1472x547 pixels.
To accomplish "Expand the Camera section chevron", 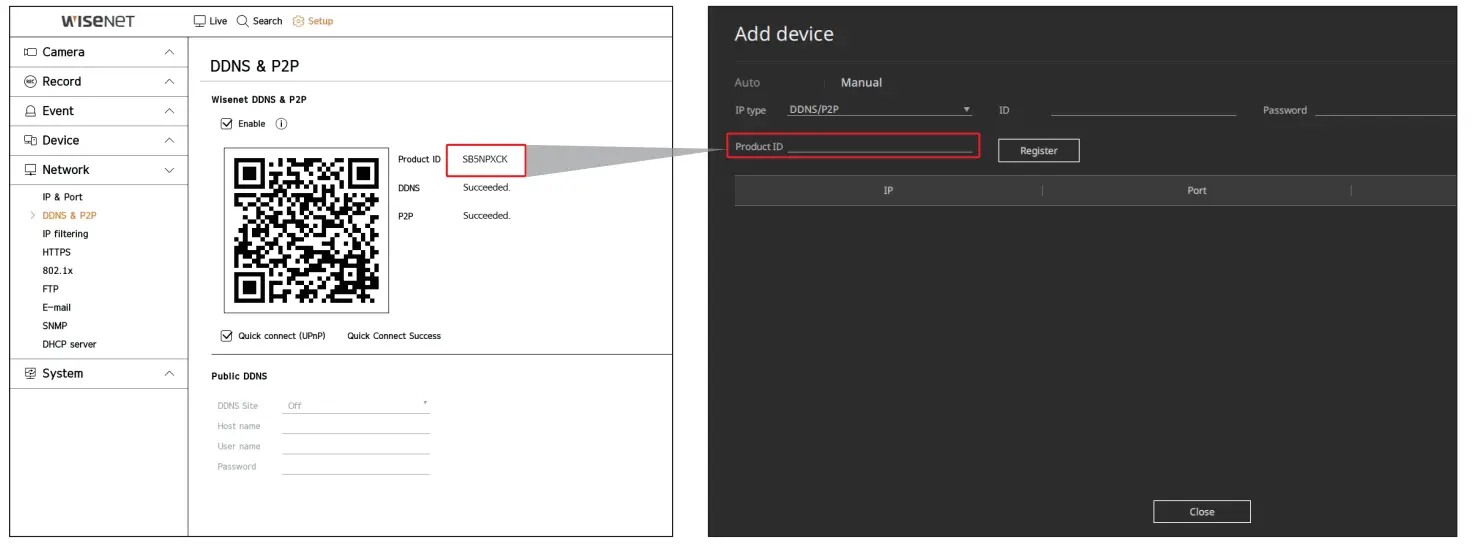I will [169, 52].
